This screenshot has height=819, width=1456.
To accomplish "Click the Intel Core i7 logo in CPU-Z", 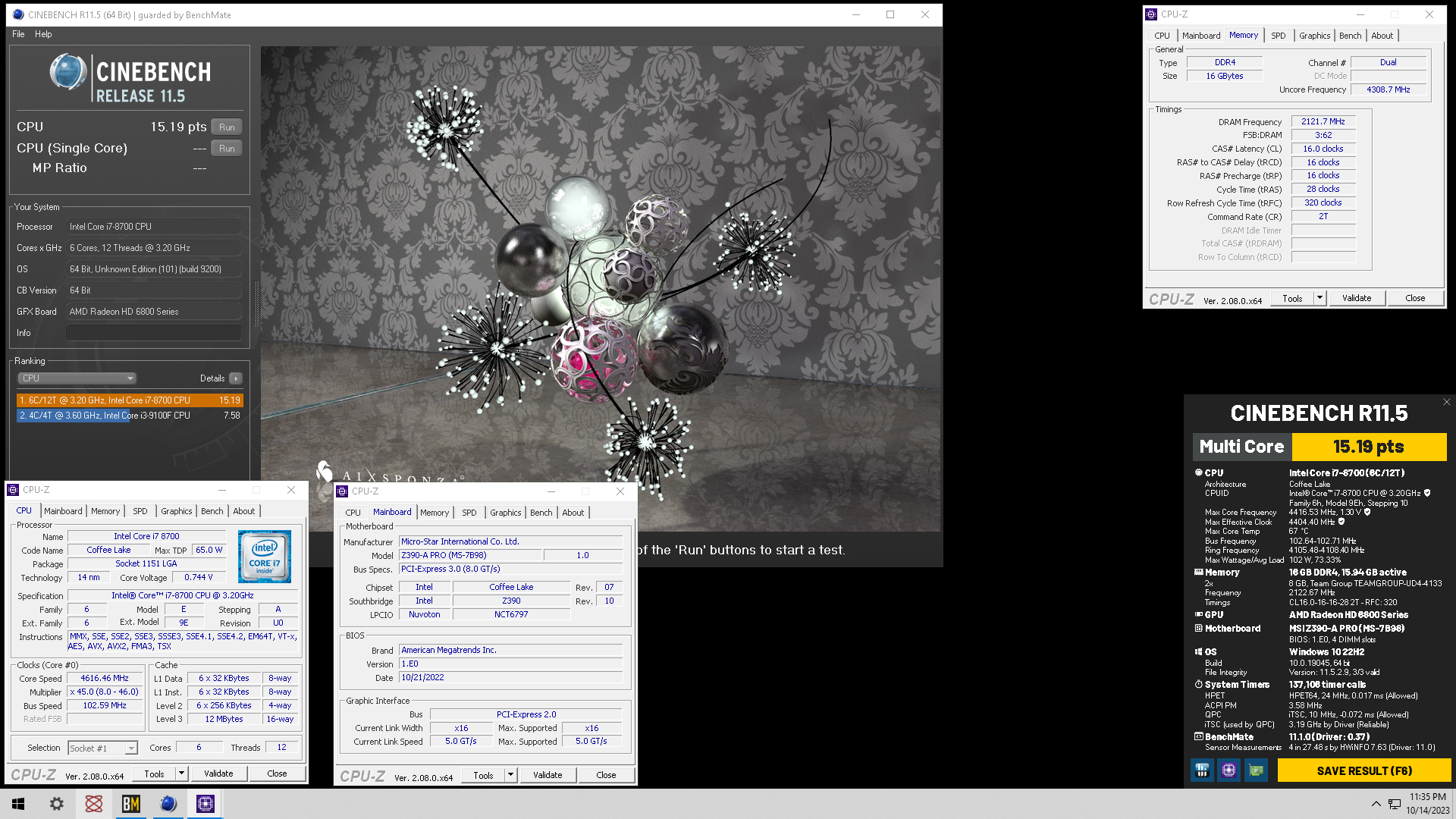I will (265, 557).
